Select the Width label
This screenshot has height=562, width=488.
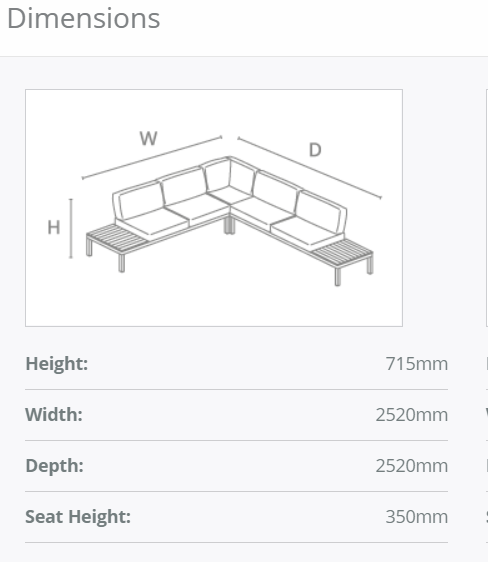(54, 415)
